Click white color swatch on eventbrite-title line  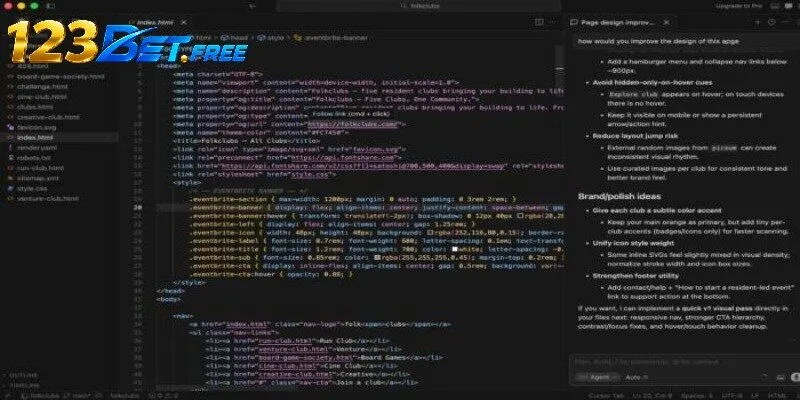[455, 249]
